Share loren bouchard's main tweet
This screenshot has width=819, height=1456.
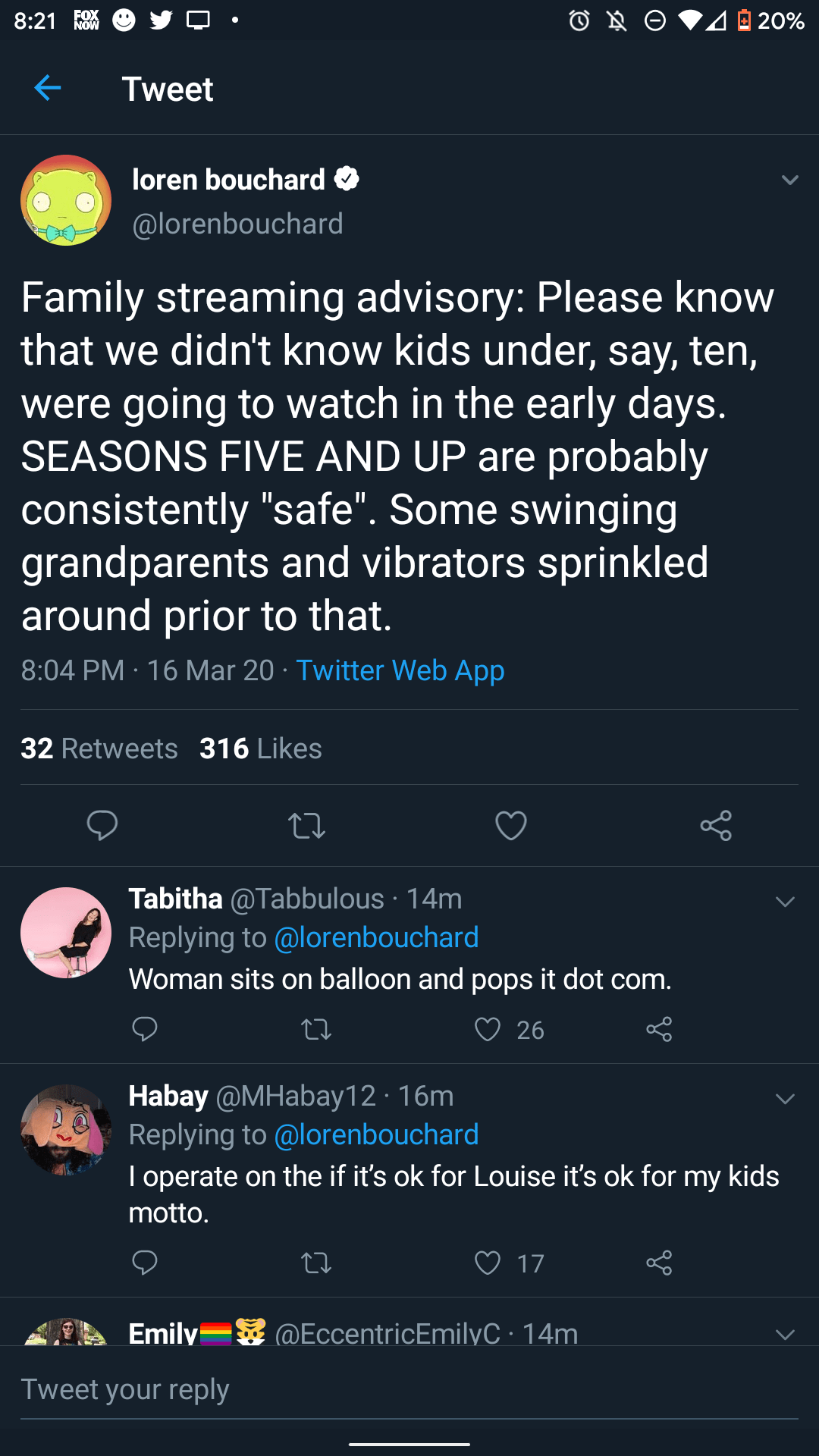point(716,825)
